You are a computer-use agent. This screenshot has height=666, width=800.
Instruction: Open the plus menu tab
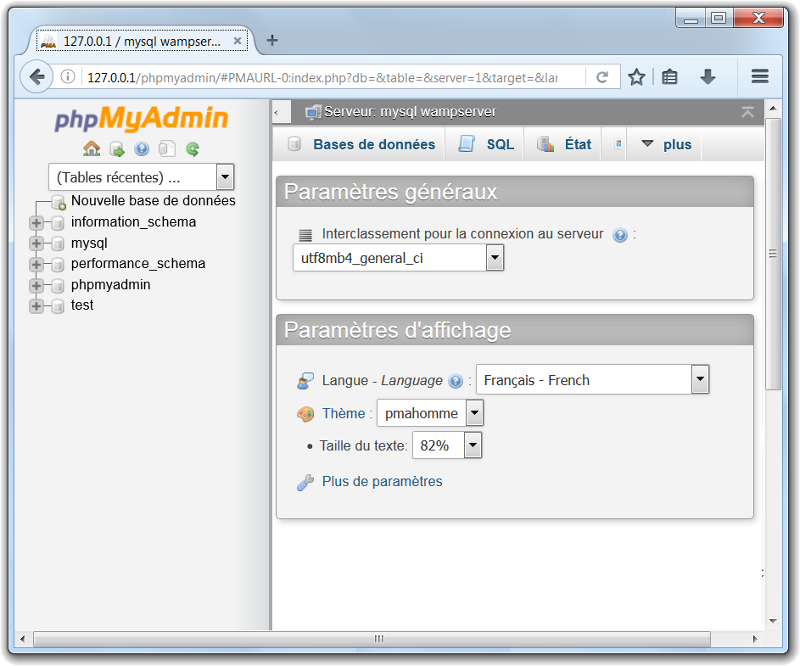click(665, 144)
